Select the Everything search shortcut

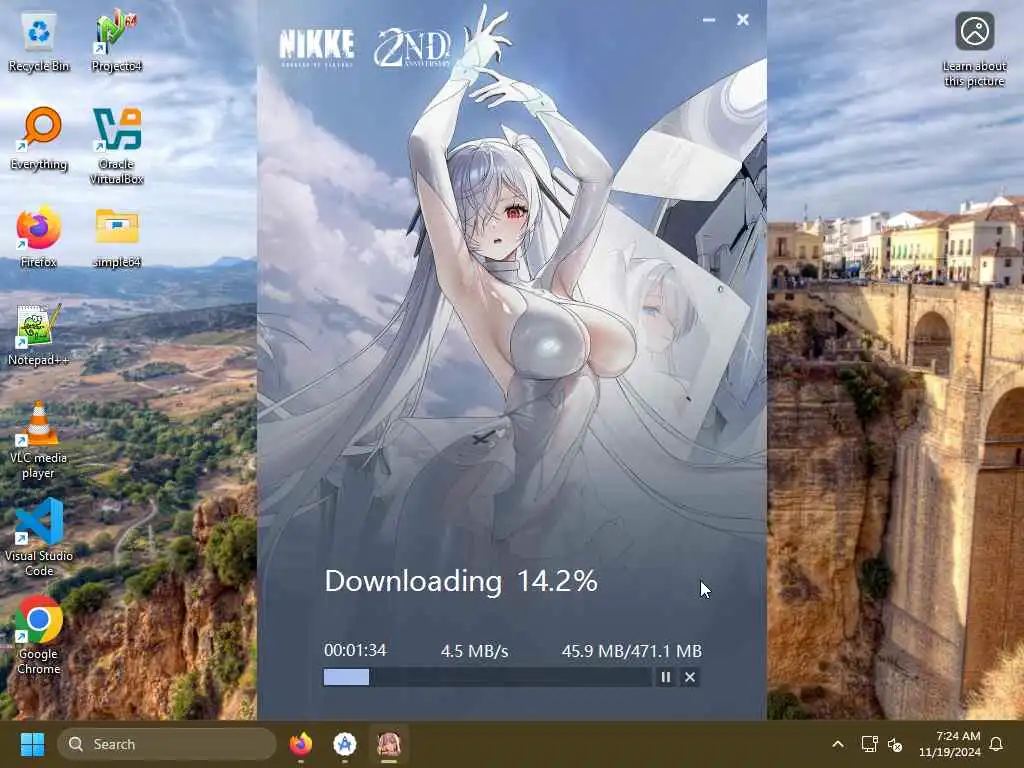pyautogui.click(x=39, y=140)
